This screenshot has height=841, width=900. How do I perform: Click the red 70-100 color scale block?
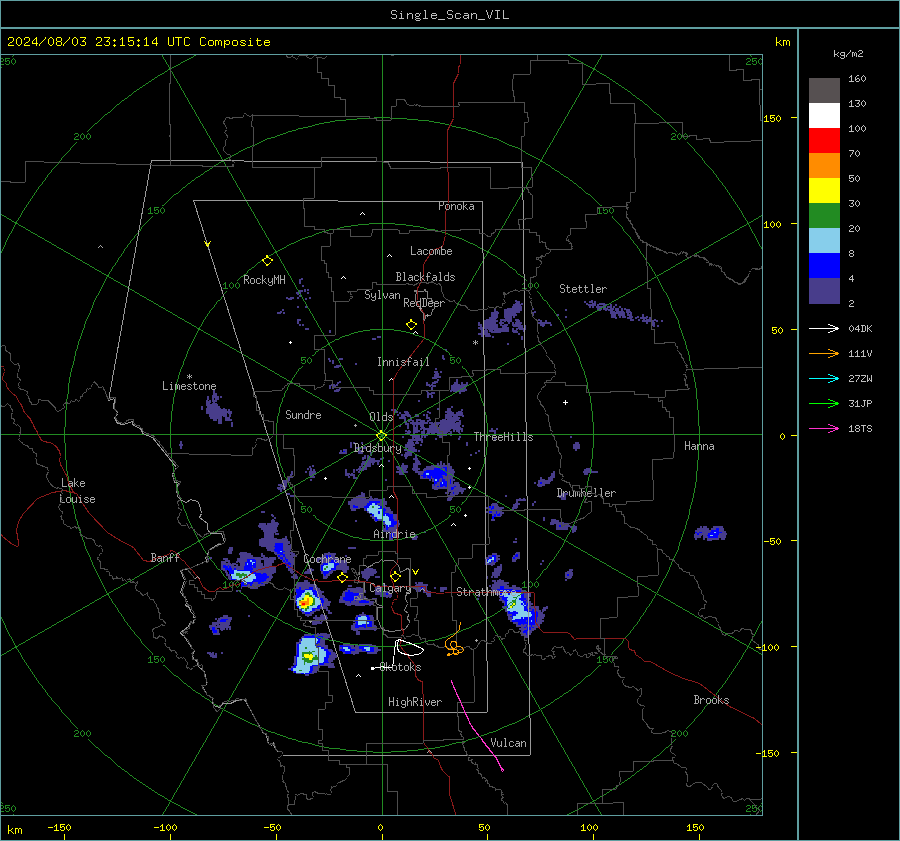click(x=824, y=141)
